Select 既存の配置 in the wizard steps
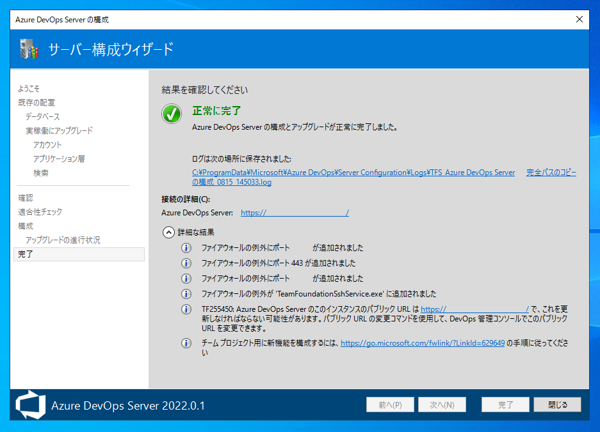The width and height of the screenshot is (600, 432). pos(36,103)
